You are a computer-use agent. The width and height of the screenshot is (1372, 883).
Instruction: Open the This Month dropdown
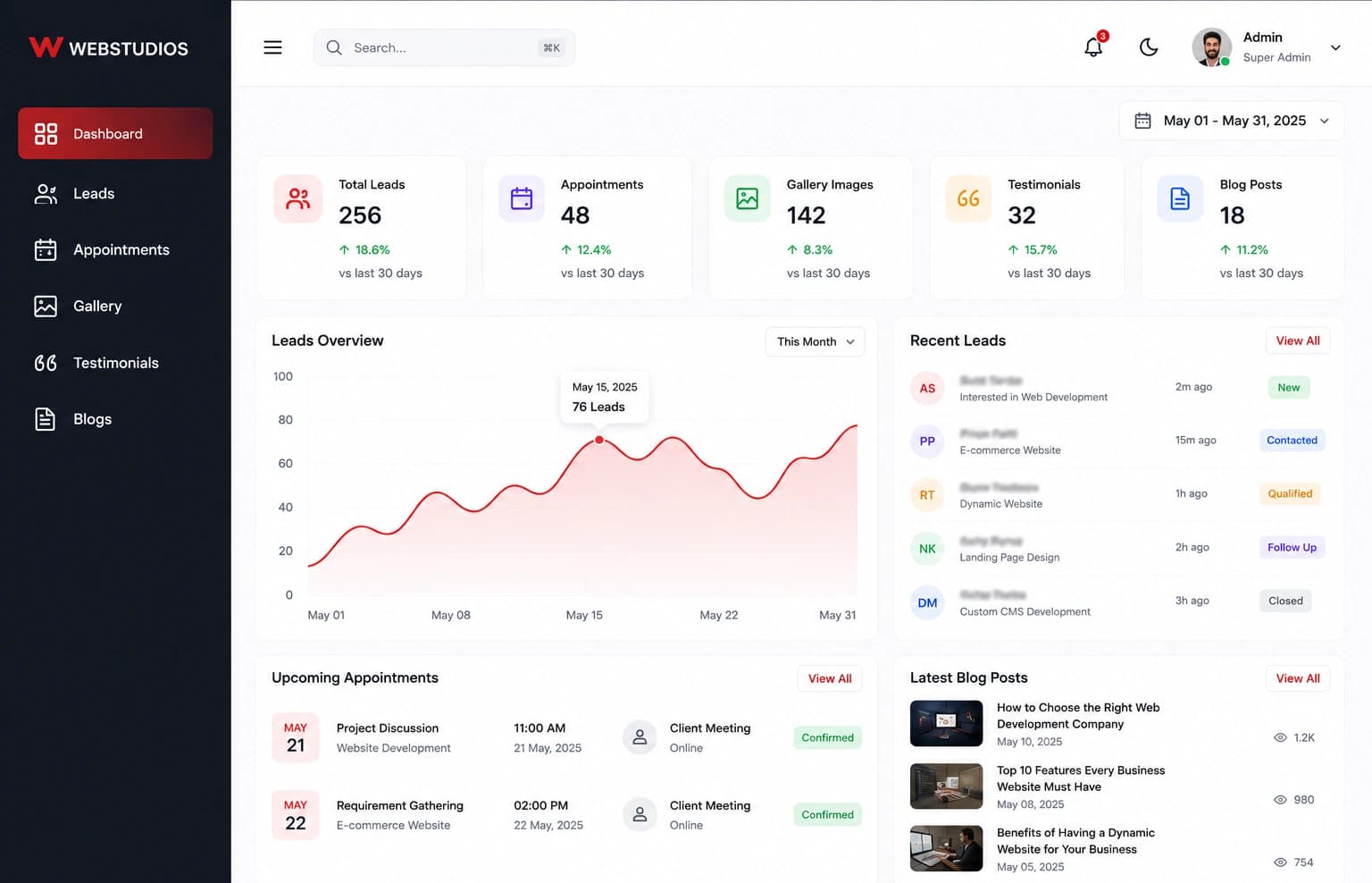pos(815,341)
